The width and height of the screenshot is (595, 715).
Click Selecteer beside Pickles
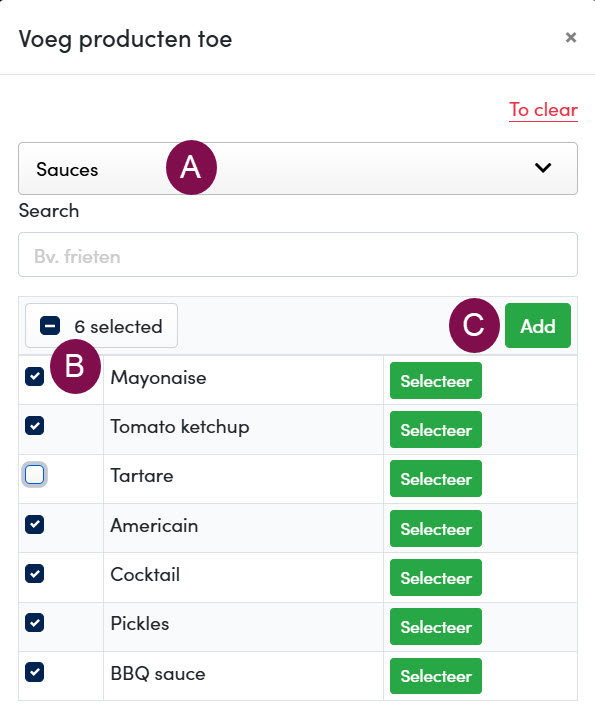(436, 627)
